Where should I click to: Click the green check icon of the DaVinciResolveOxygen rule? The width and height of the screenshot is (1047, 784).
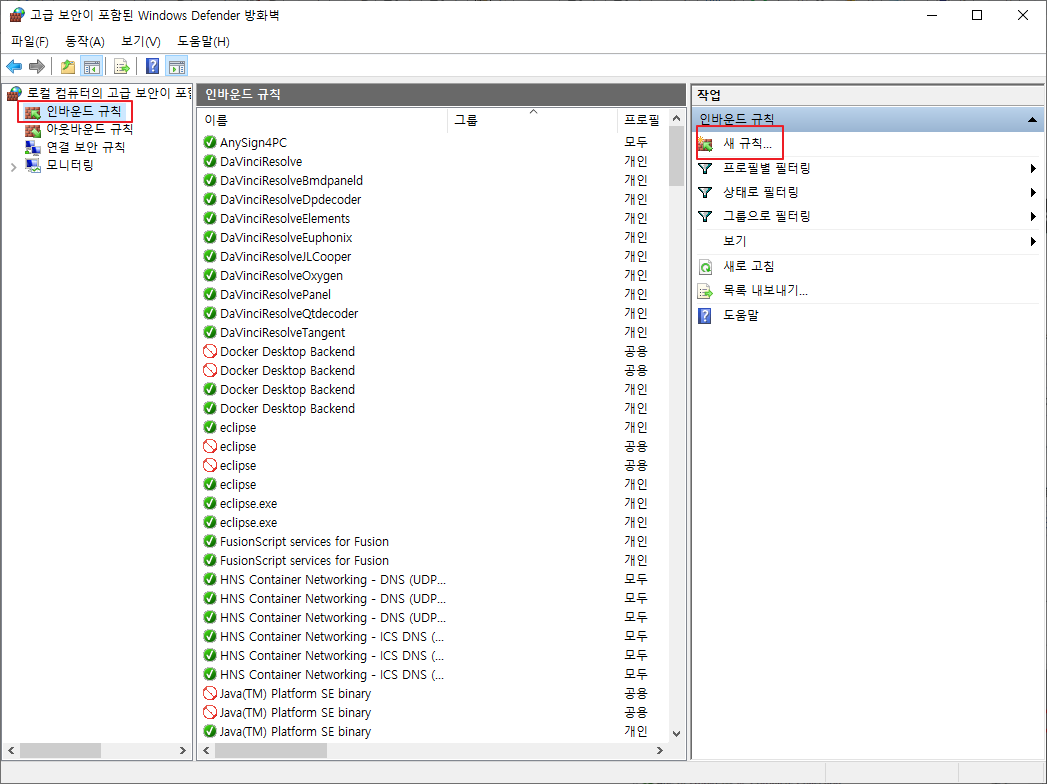tap(210, 275)
